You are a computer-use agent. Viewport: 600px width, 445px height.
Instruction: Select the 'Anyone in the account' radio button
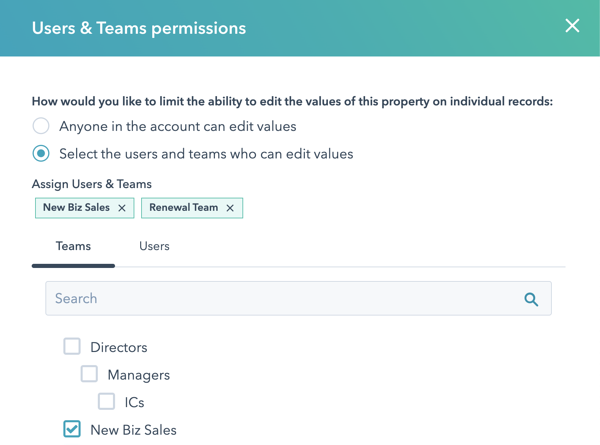coord(41,126)
